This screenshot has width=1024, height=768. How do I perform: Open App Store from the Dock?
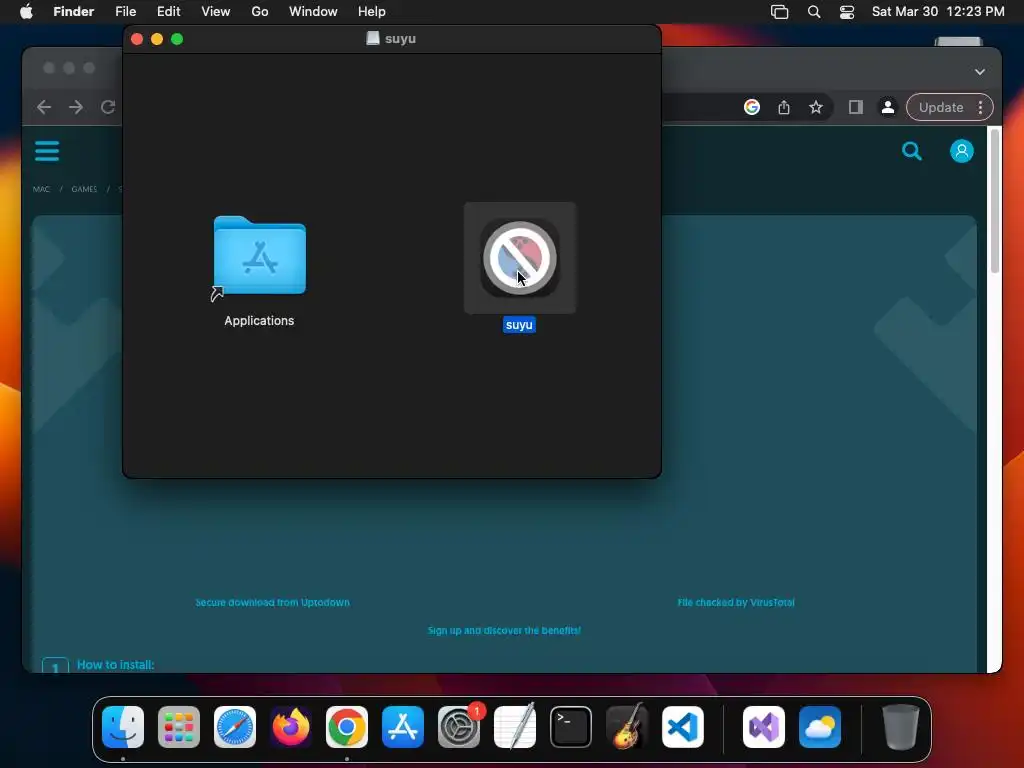(403, 727)
